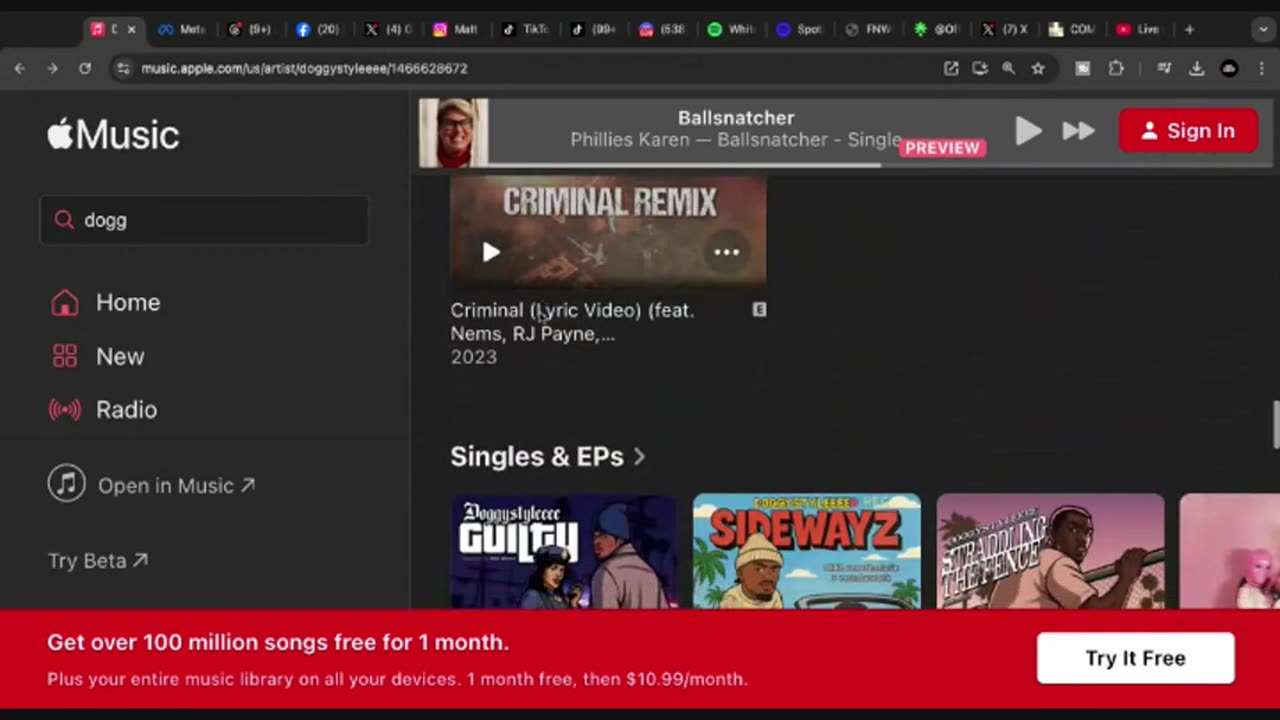
Task: Open Criminal (Lyric Video) title link
Action: (x=572, y=322)
